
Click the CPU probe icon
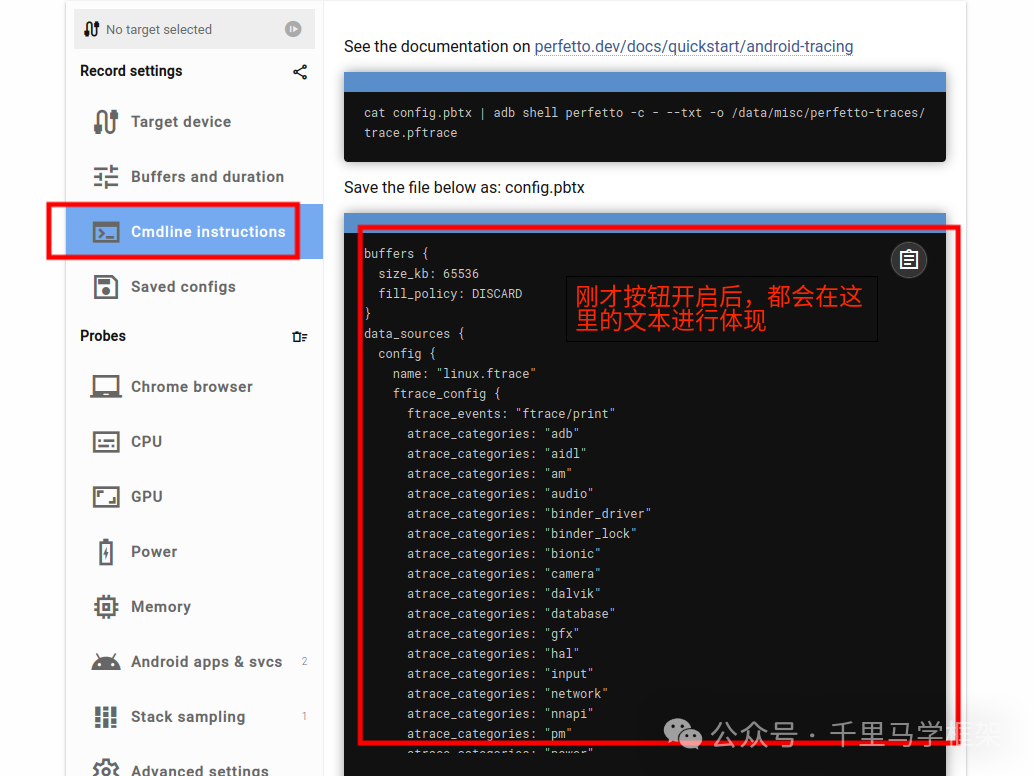point(106,442)
